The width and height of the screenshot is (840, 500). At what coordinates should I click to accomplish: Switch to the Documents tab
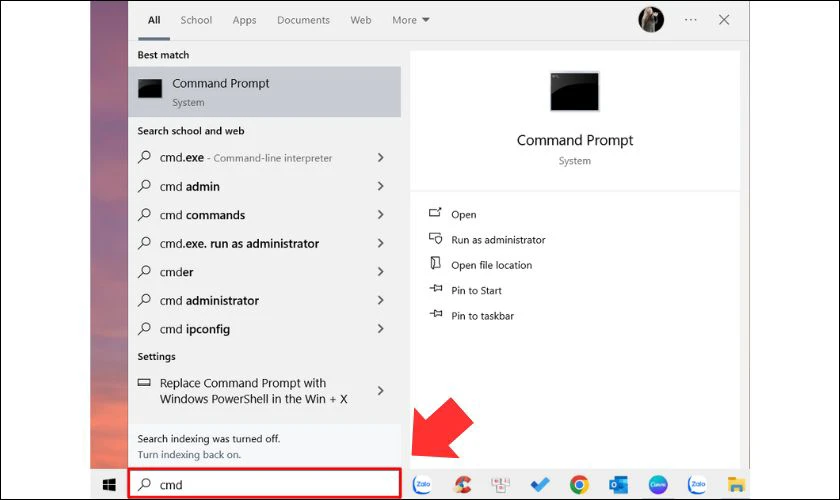[303, 20]
